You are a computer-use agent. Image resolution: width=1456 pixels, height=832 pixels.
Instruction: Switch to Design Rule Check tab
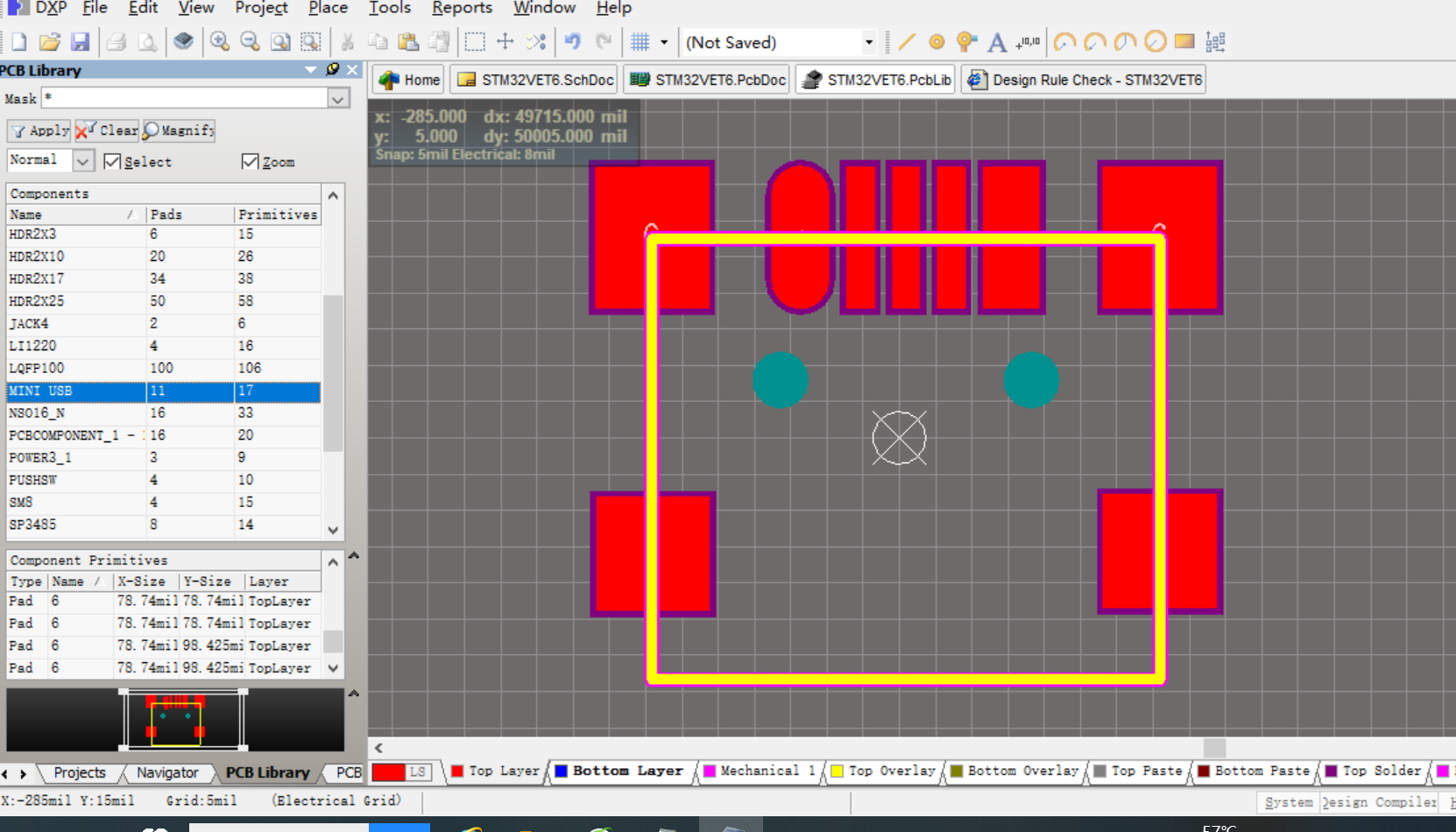click(x=1084, y=80)
